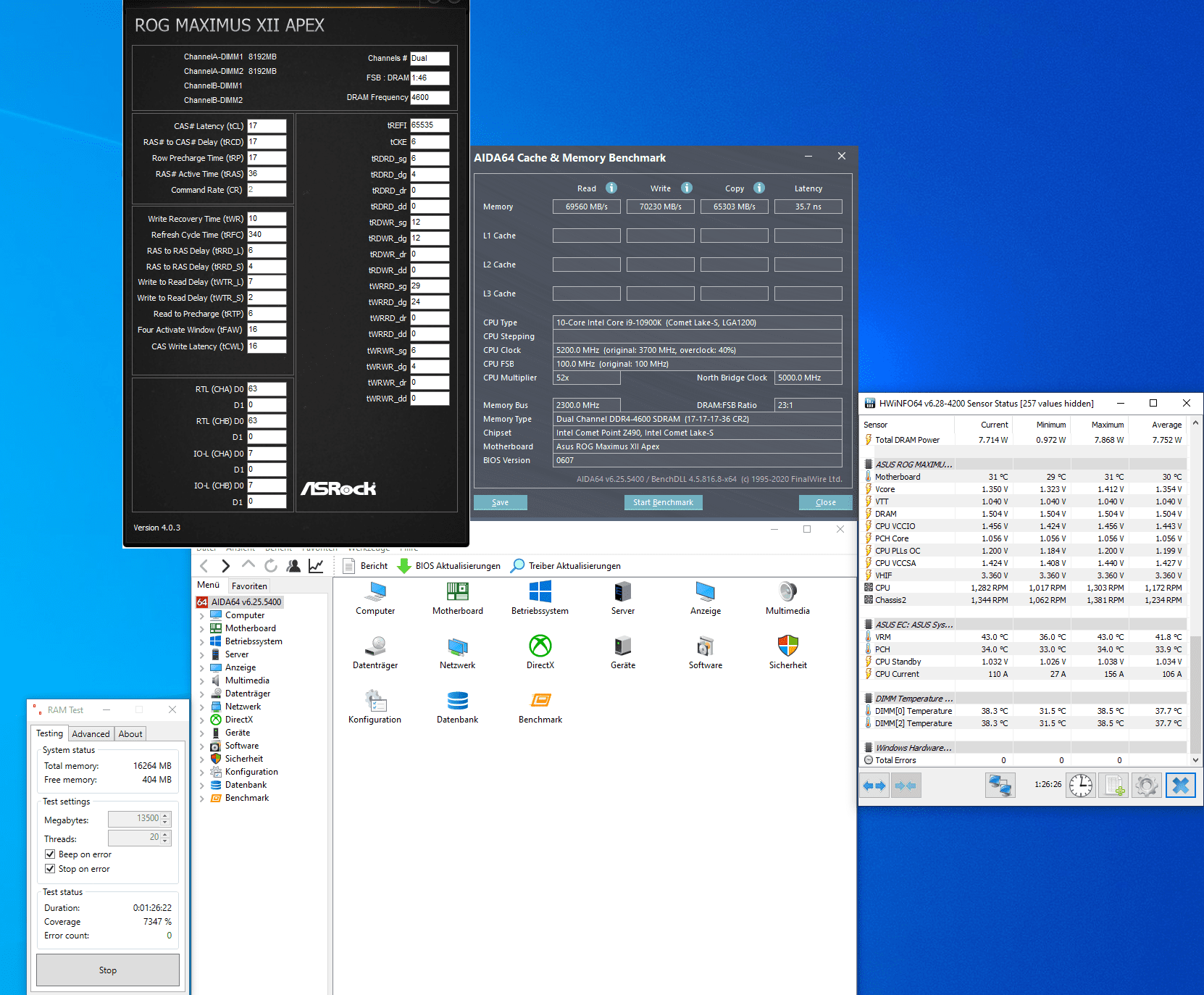Select the Menü tab in AIDA64
This screenshot has height=995, width=1204.
209,585
